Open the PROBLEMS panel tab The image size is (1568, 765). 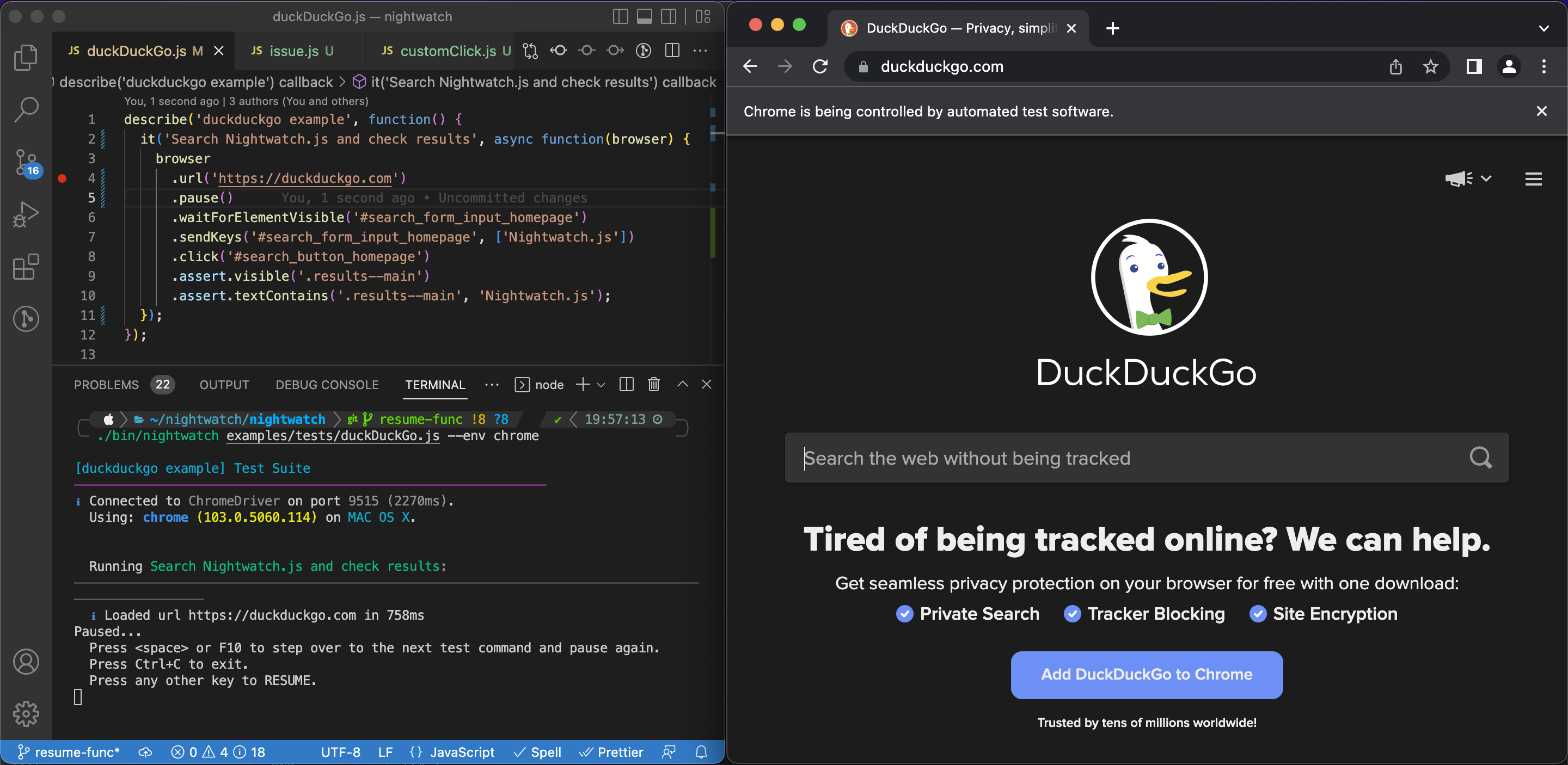pyautogui.click(x=124, y=384)
